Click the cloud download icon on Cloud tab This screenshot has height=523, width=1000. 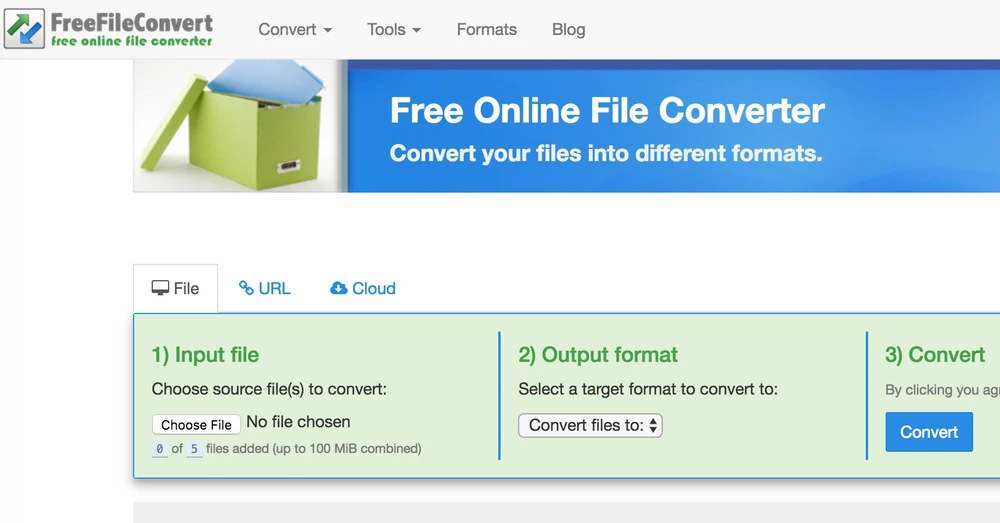[339, 288]
